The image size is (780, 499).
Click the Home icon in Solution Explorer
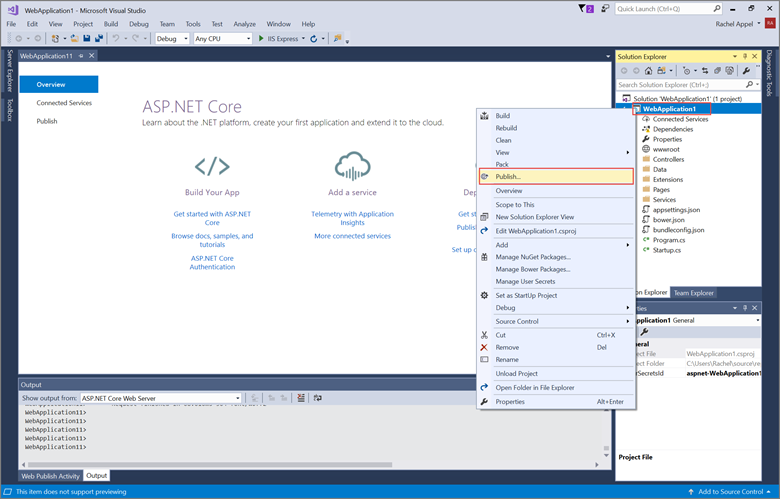tap(648, 71)
